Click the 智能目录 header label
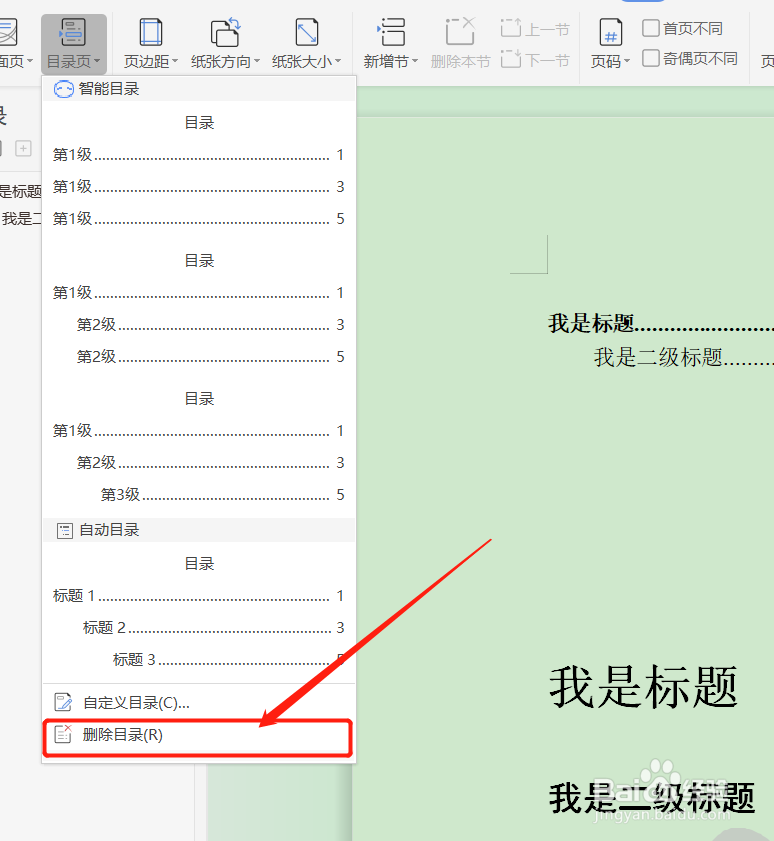The height and width of the screenshot is (841, 774). click(109, 89)
